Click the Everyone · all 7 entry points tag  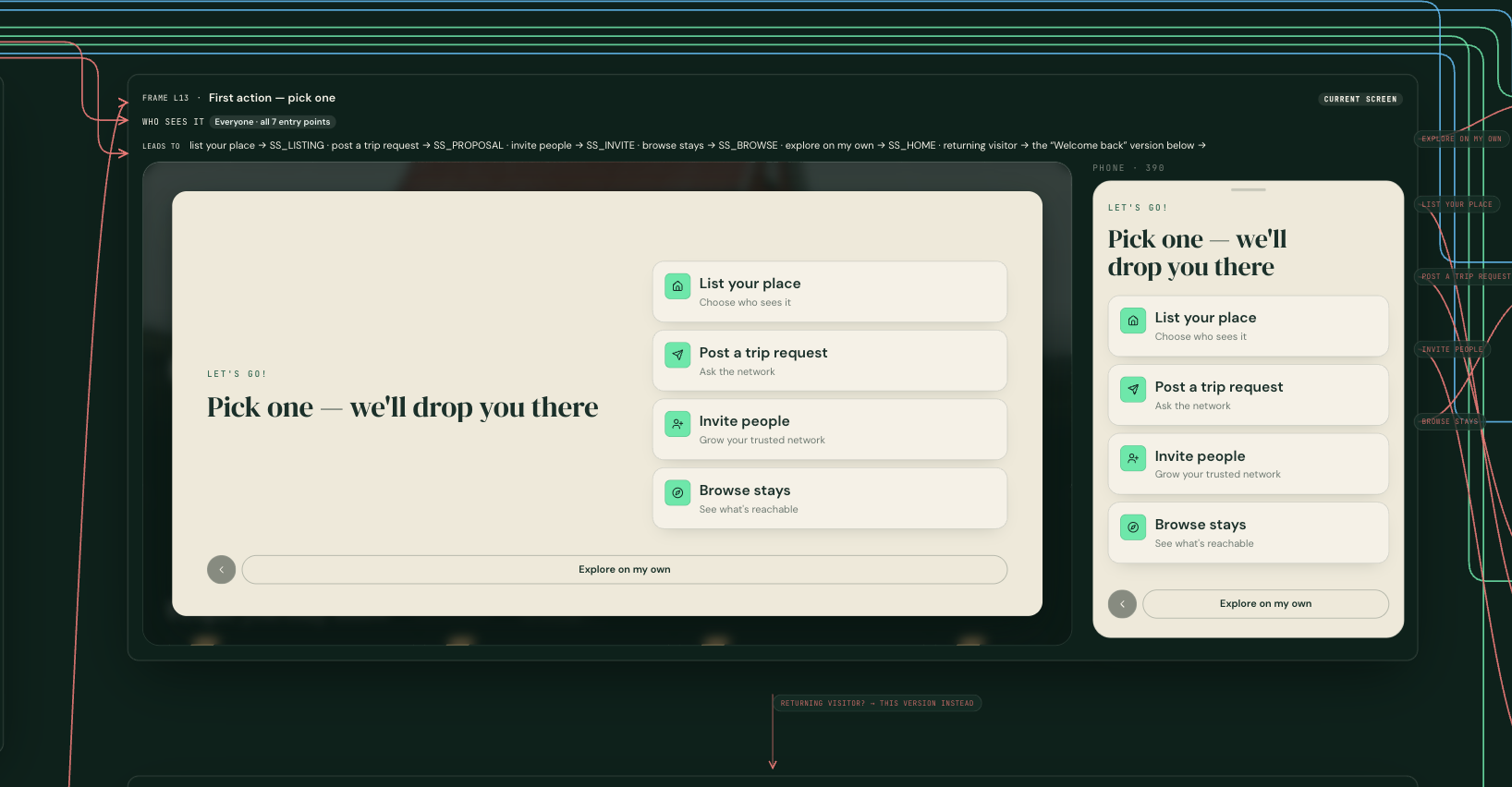click(x=273, y=122)
